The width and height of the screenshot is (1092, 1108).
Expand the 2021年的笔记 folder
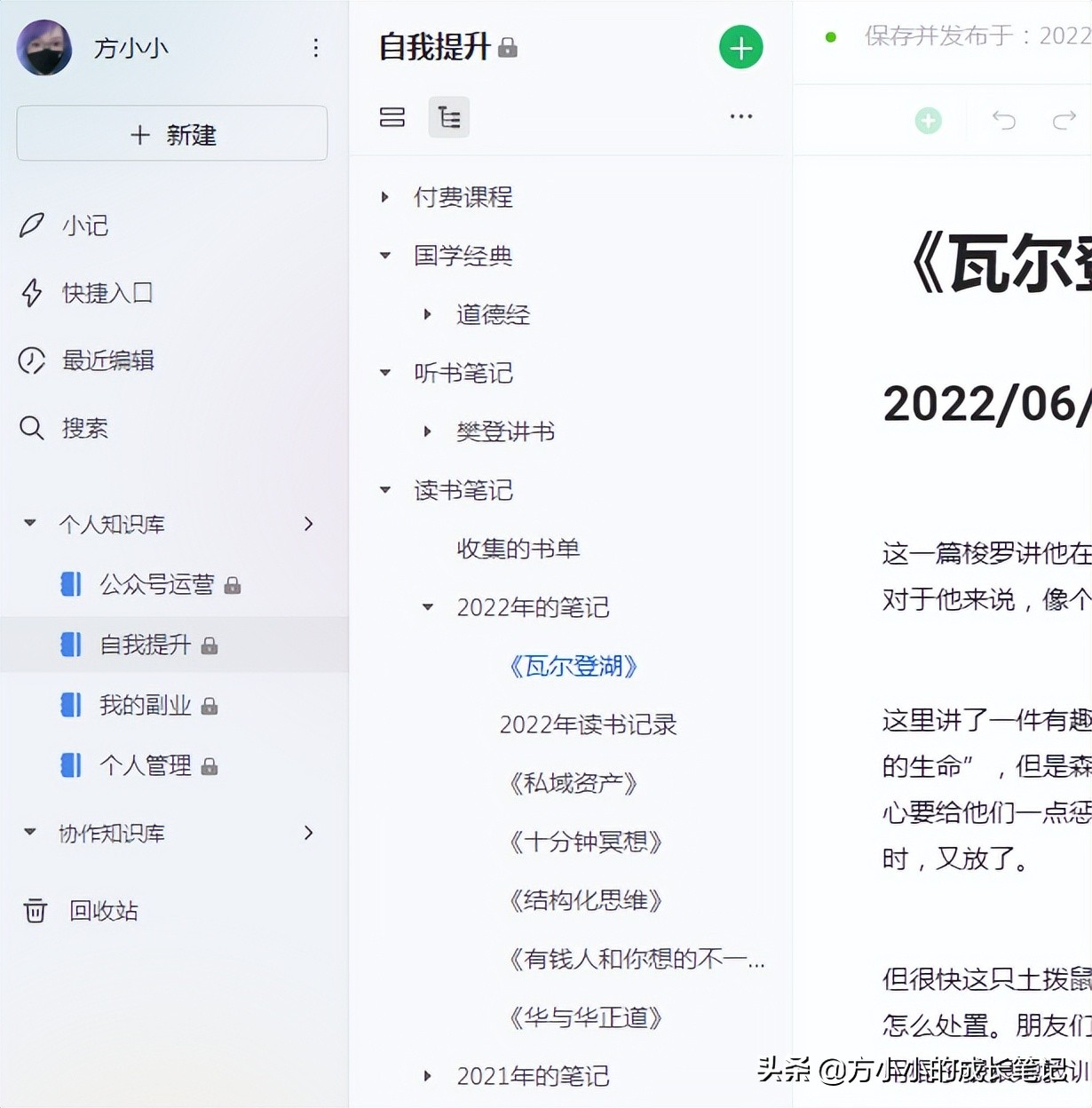click(427, 1076)
